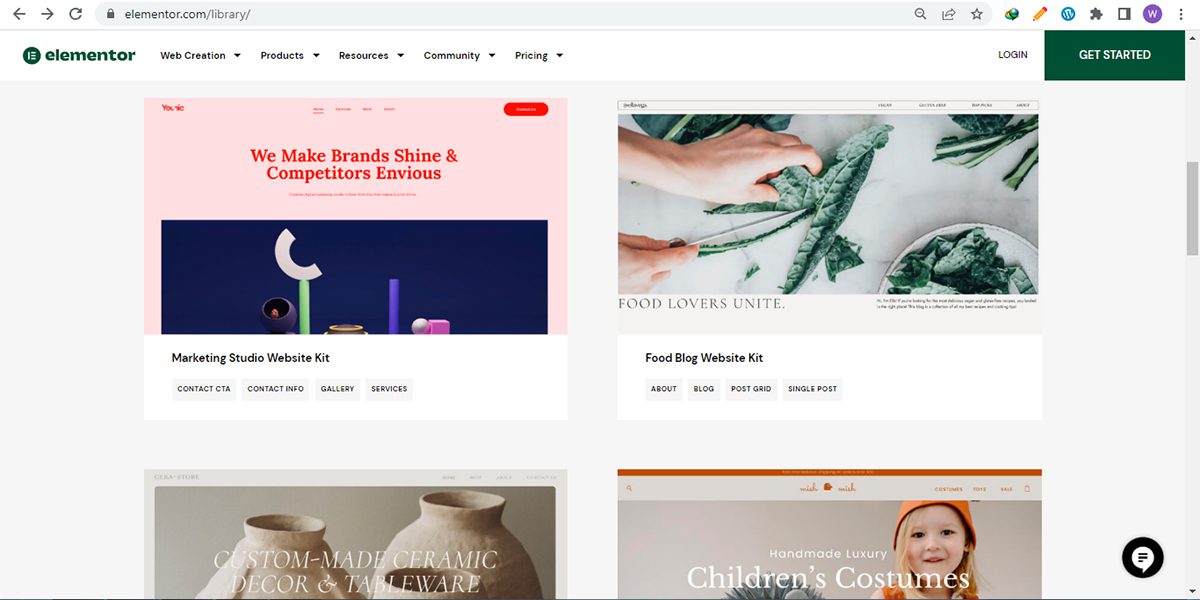Open the Chrome profile avatar

(1152, 14)
